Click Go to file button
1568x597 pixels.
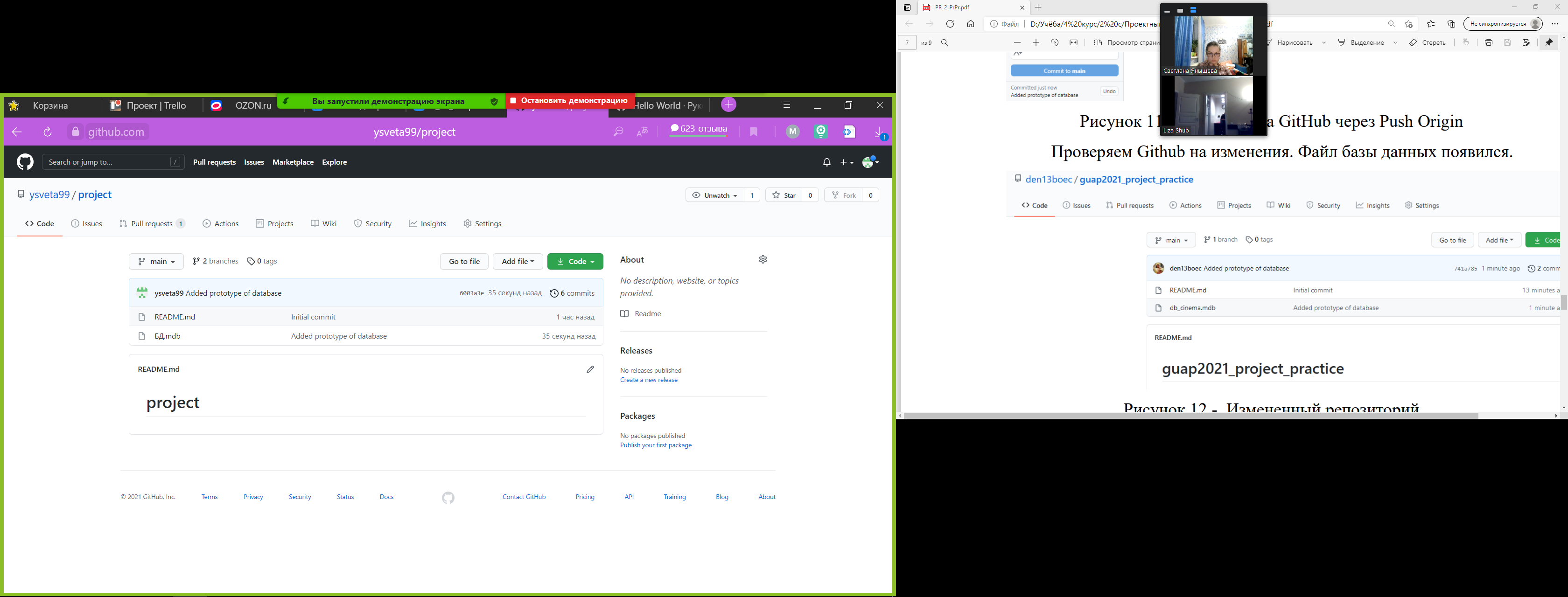click(464, 262)
